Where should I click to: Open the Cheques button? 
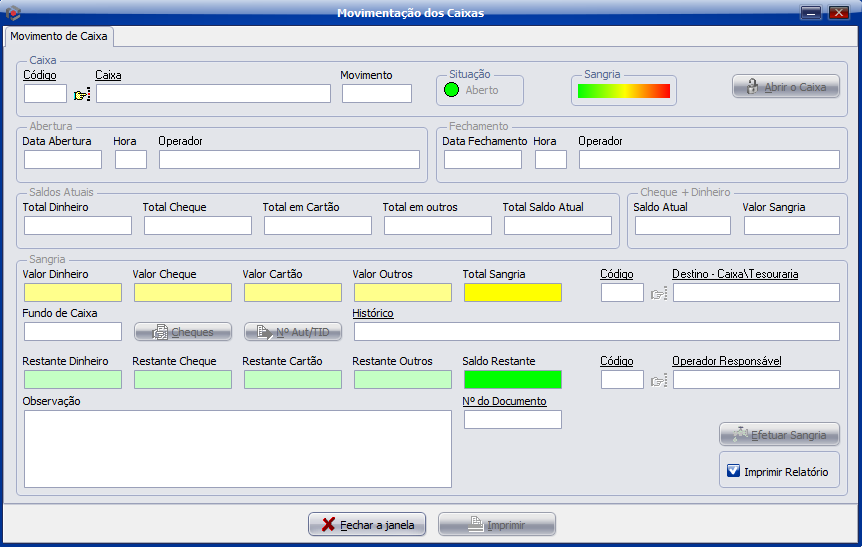(x=183, y=332)
